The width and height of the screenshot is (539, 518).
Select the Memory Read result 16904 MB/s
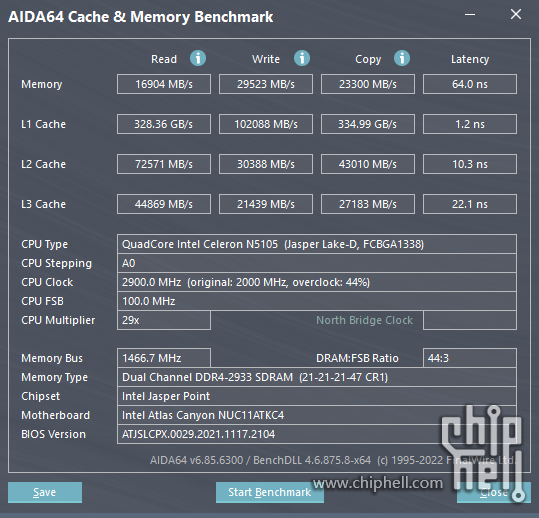click(x=164, y=84)
